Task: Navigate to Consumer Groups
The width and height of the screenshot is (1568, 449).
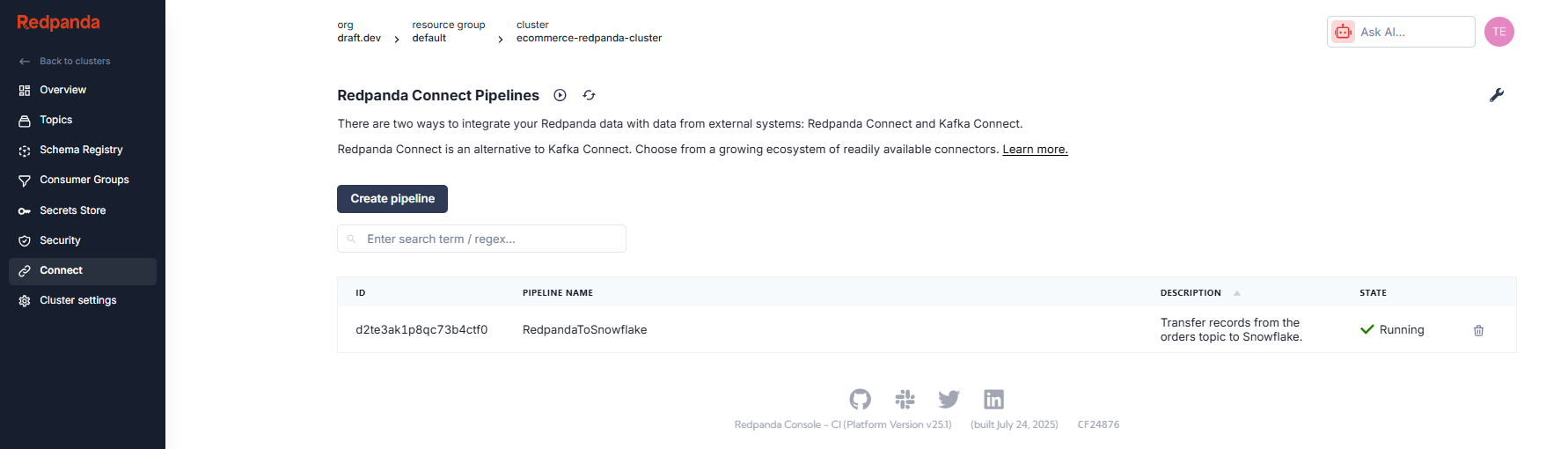Action: 83,180
